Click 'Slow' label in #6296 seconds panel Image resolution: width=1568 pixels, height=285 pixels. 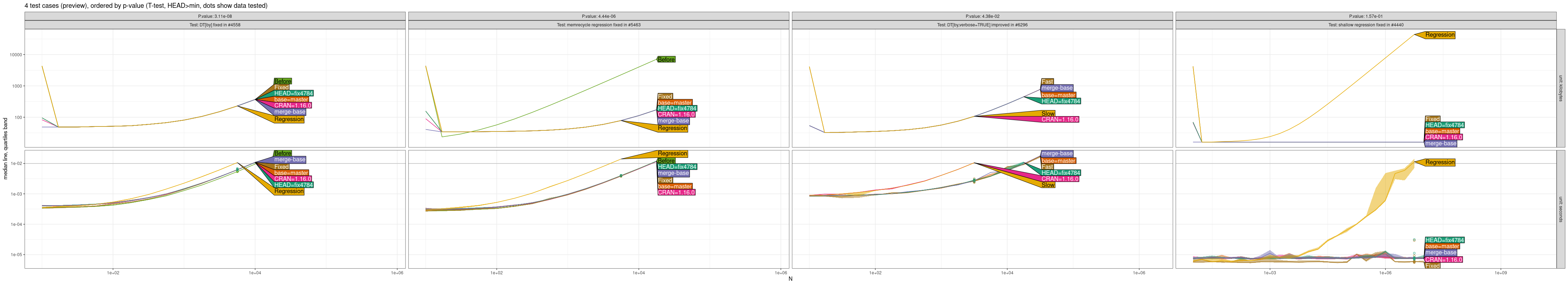pyautogui.click(x=1048, y=185)
